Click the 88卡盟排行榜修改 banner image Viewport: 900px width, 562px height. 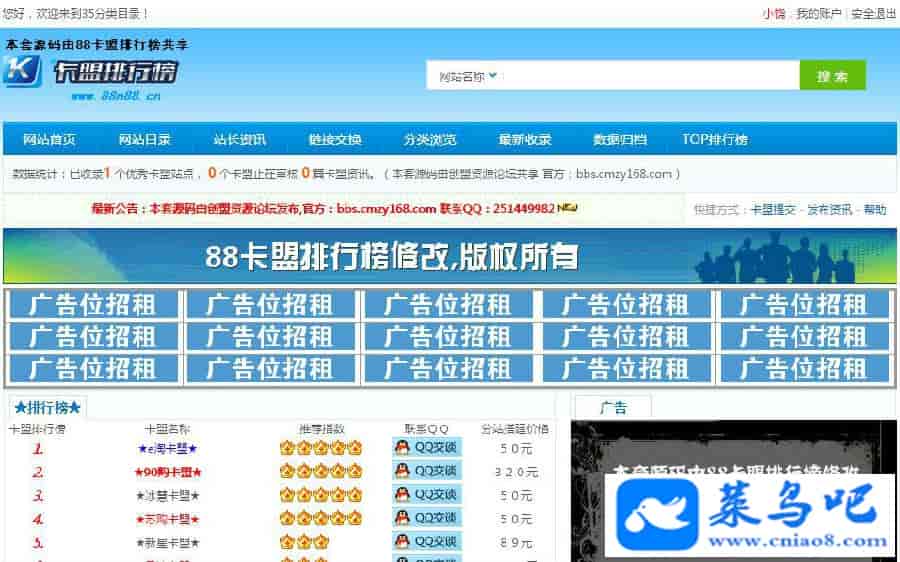click(449, 257)
